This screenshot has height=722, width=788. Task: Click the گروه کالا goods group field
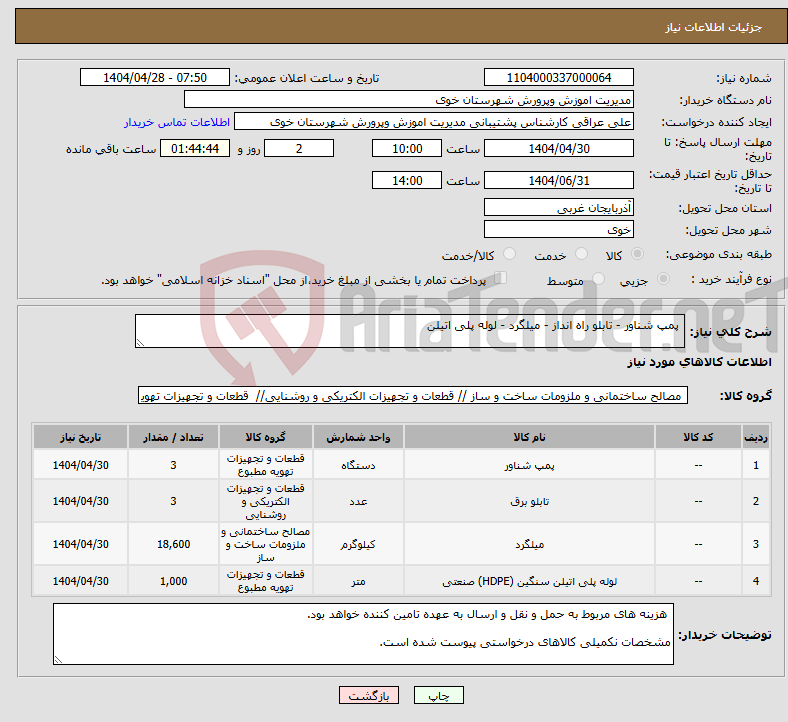click(x=413, y=395)
